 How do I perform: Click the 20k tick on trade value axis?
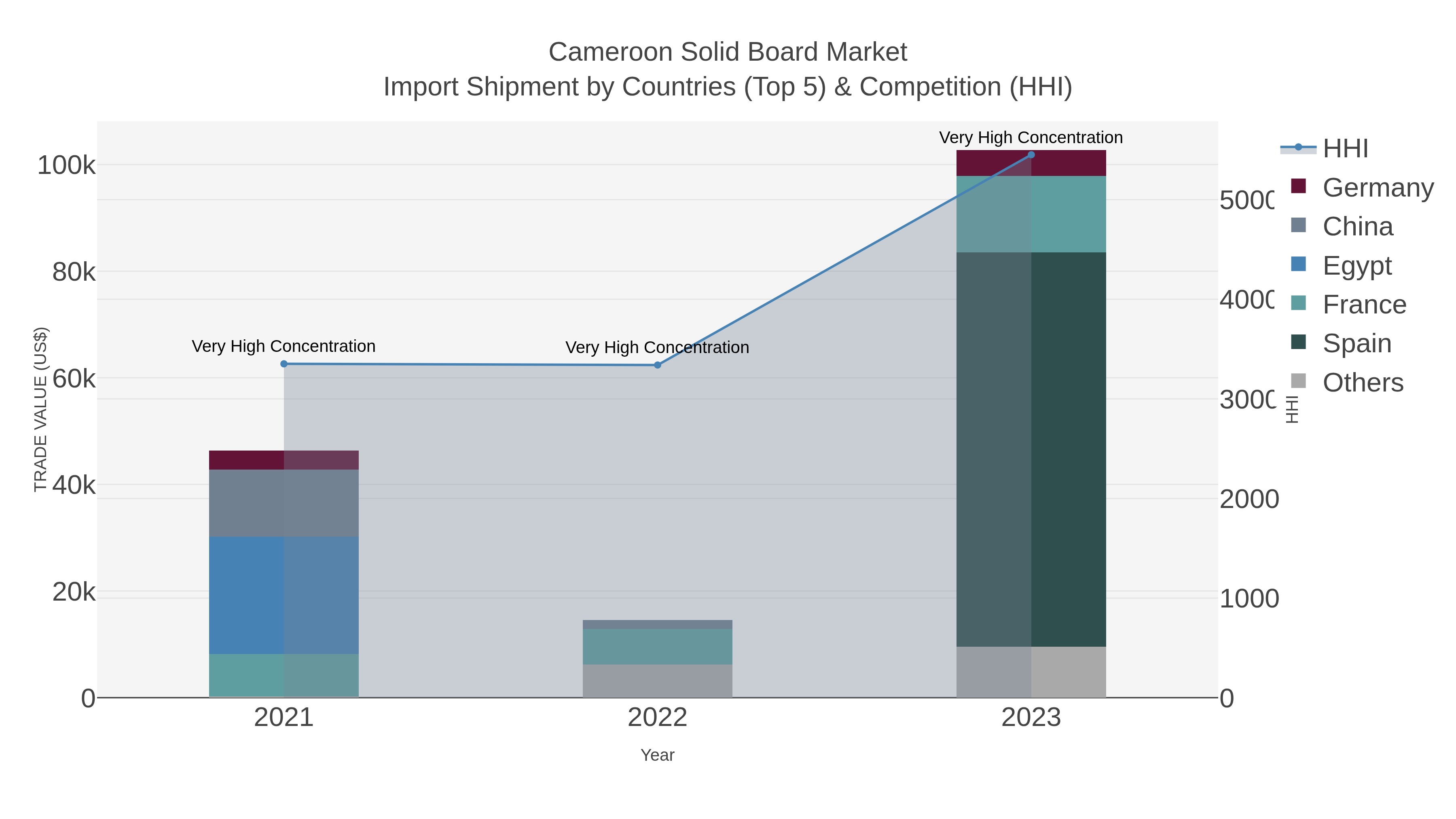coord(74,592)
